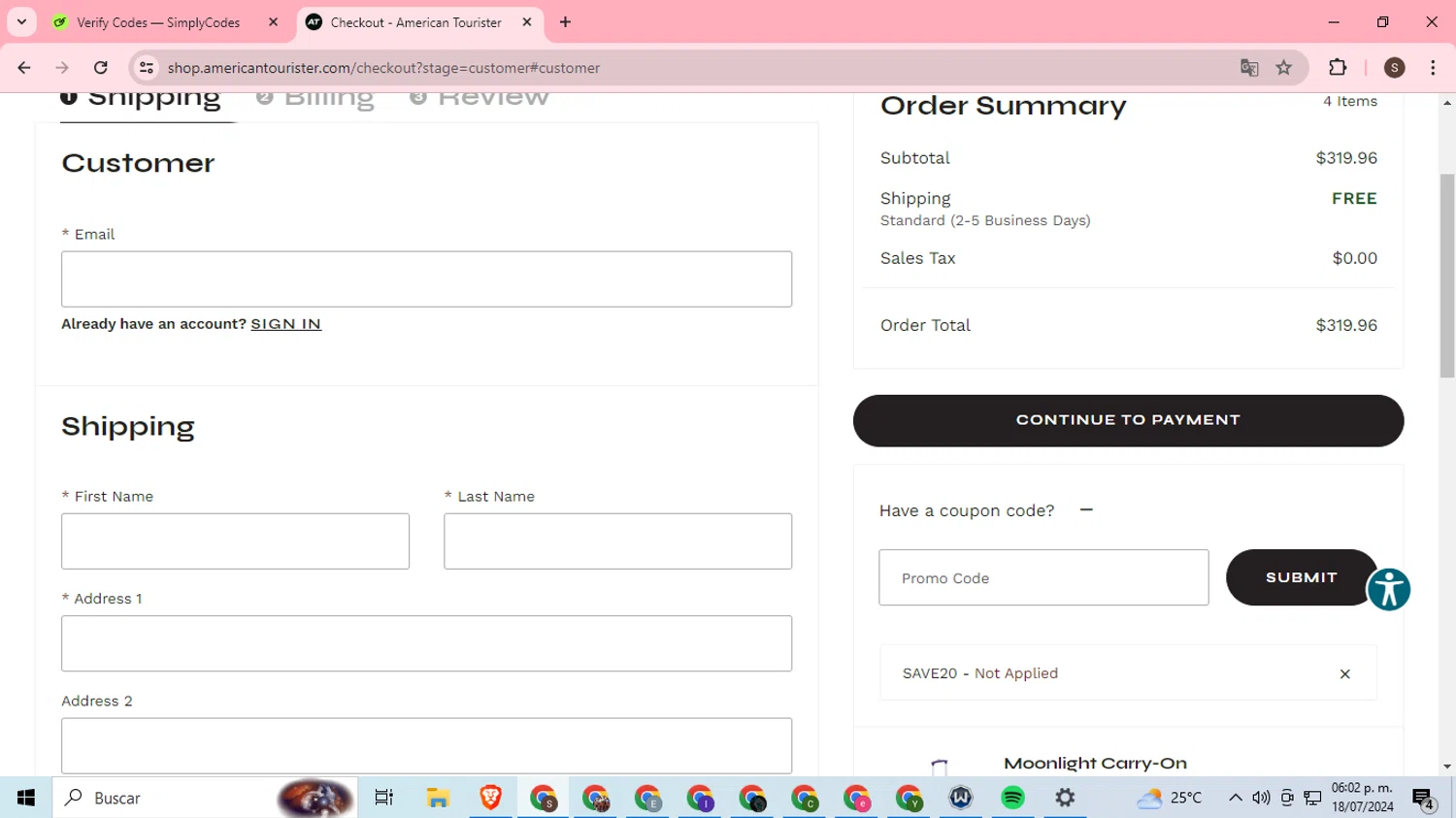Image resolution: width=1456 pixels, height=818 pixels.
Task: Reload the checkout page
Action: point(101,68)
